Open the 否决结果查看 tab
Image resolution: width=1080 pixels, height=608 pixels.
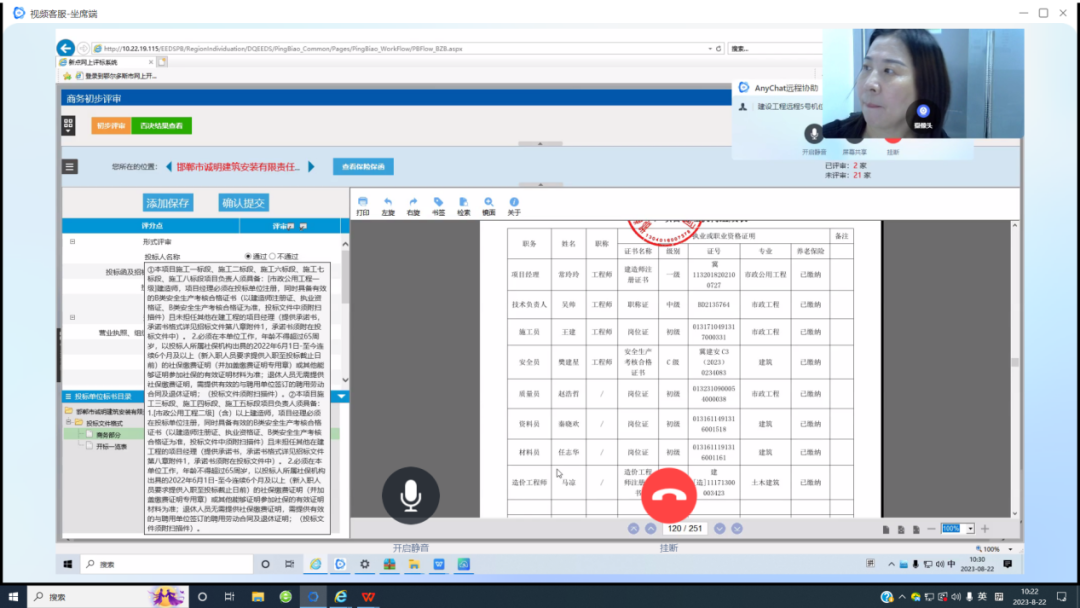tap(161, 126)
